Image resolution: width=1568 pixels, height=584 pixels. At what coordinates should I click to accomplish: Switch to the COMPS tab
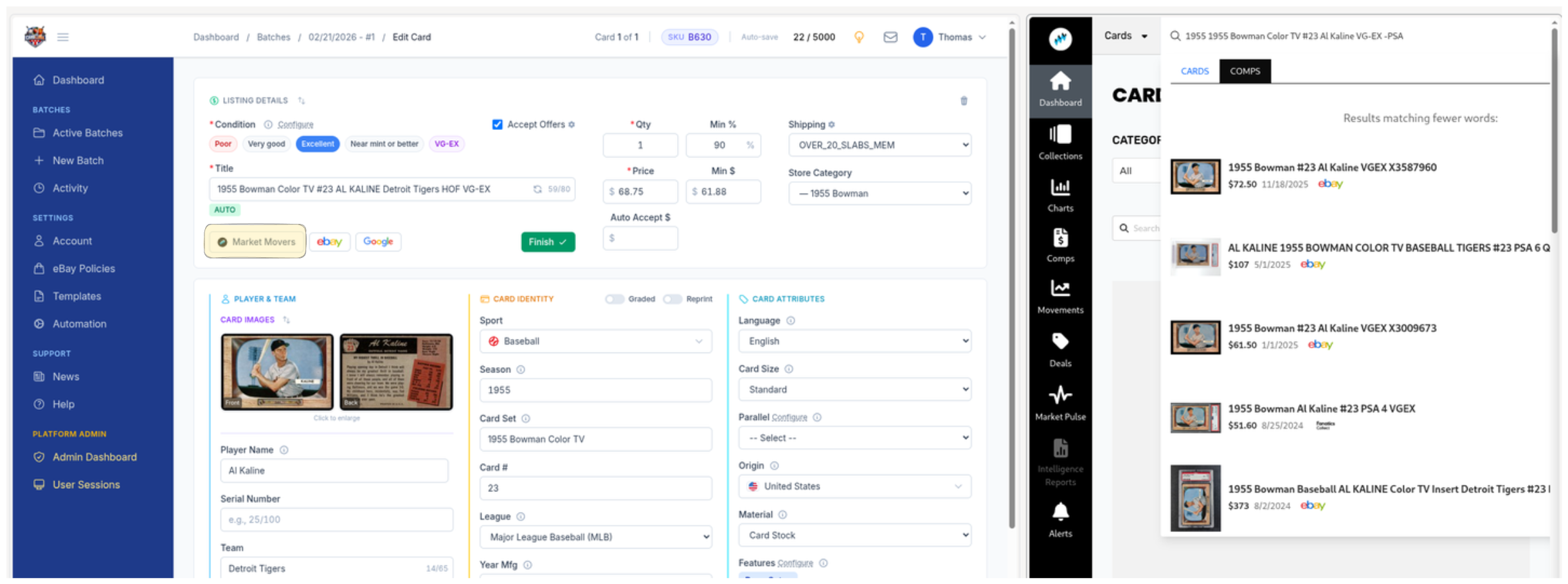pyautogui.click(x=1244, y=71)
